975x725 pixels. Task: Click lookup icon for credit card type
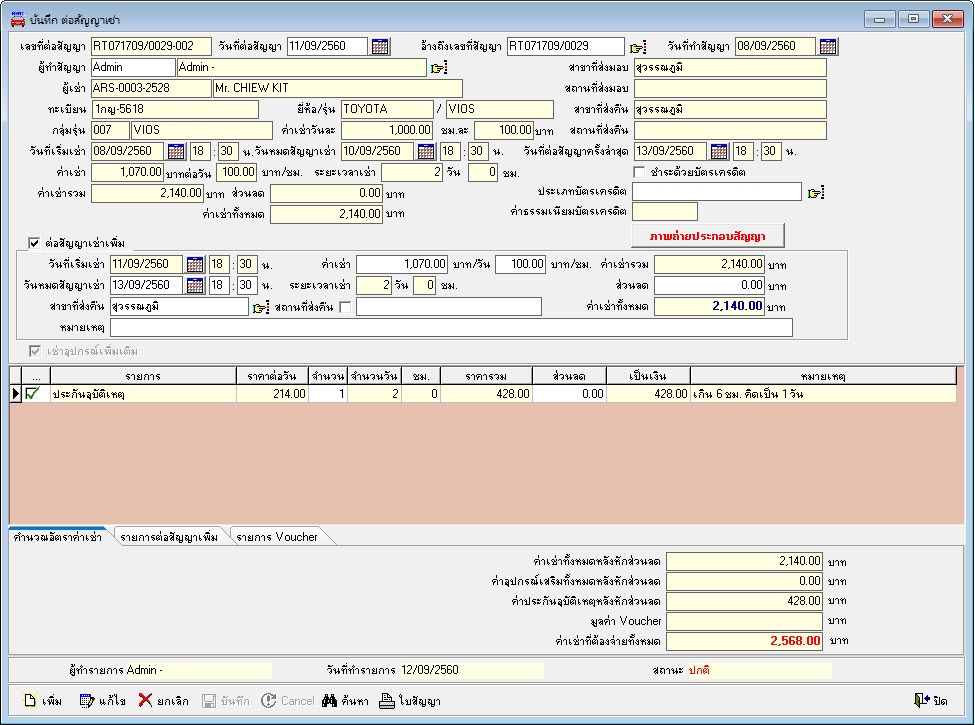pos(816,192)
